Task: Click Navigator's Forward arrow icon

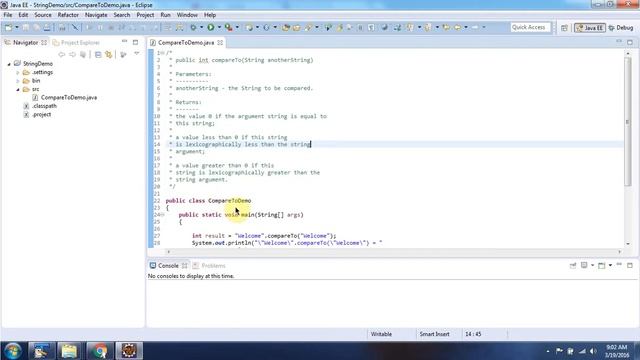Action: 72,54
